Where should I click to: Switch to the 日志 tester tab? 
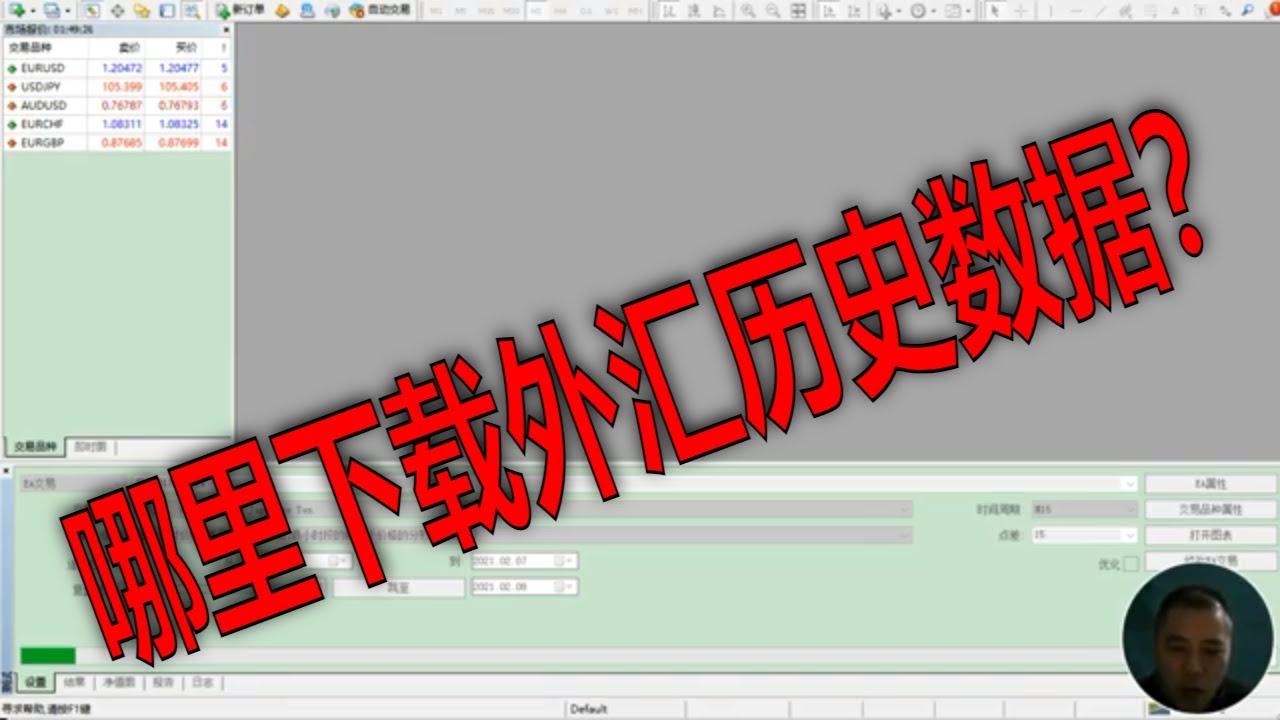click(x=203, y=683)
